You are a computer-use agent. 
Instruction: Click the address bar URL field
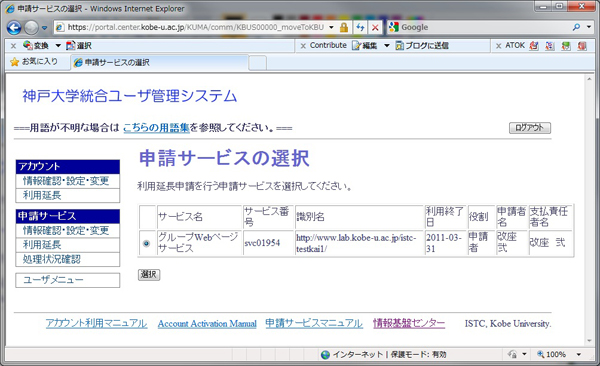191,27
